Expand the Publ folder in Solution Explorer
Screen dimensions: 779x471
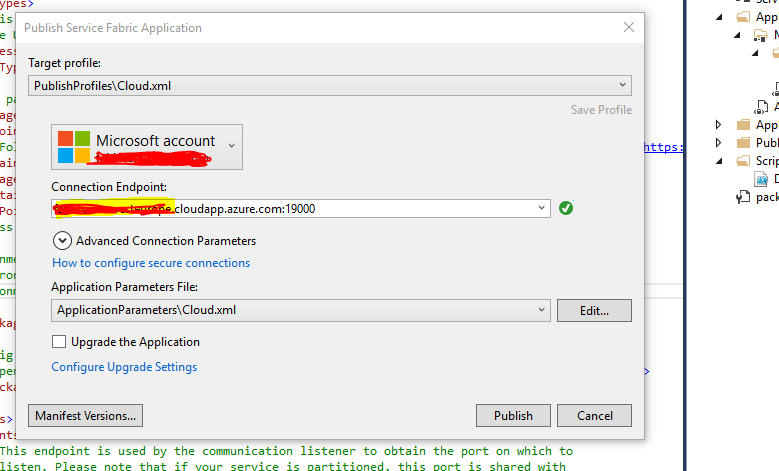click(718, 143)
